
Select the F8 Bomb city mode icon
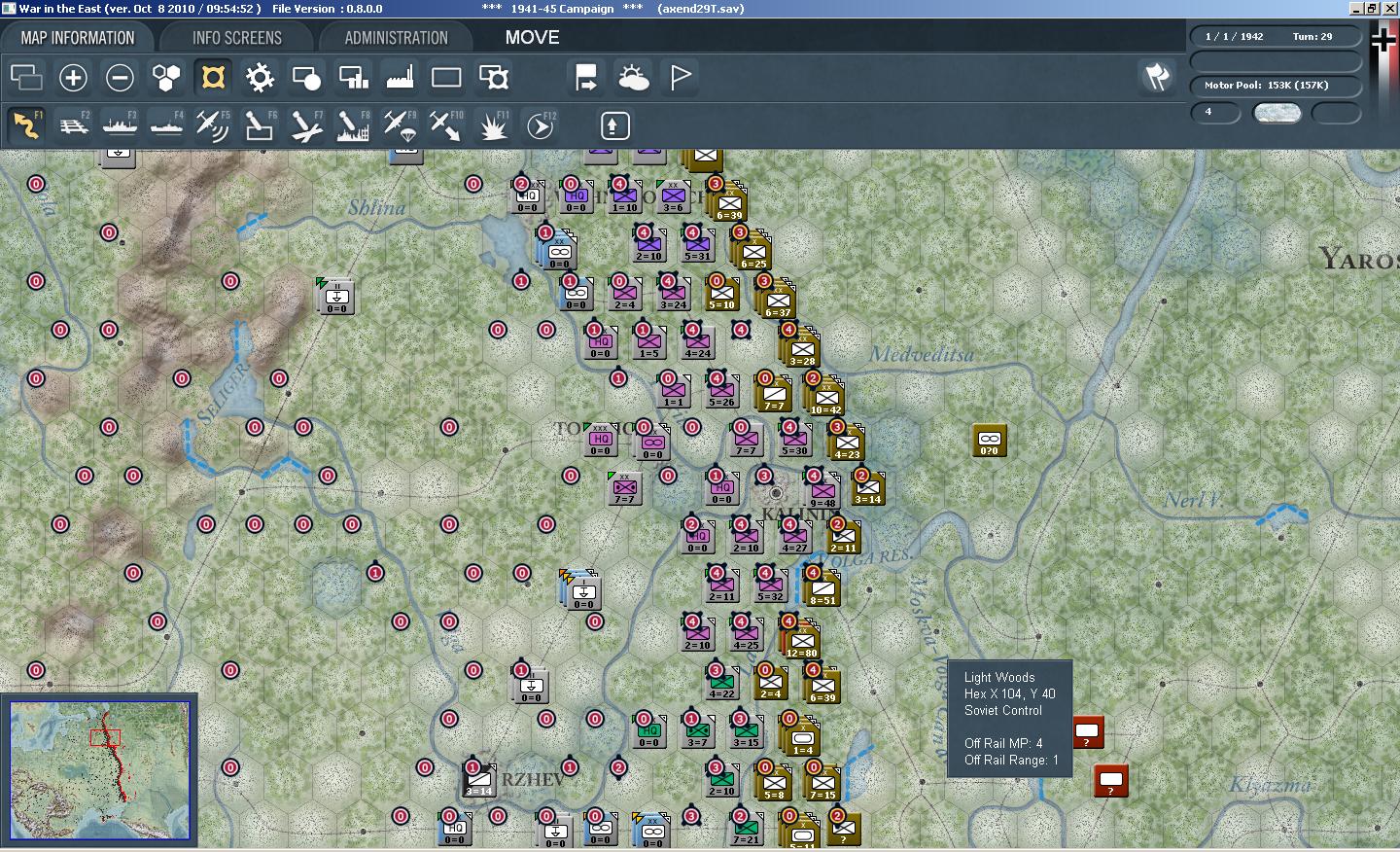point(353,125)
